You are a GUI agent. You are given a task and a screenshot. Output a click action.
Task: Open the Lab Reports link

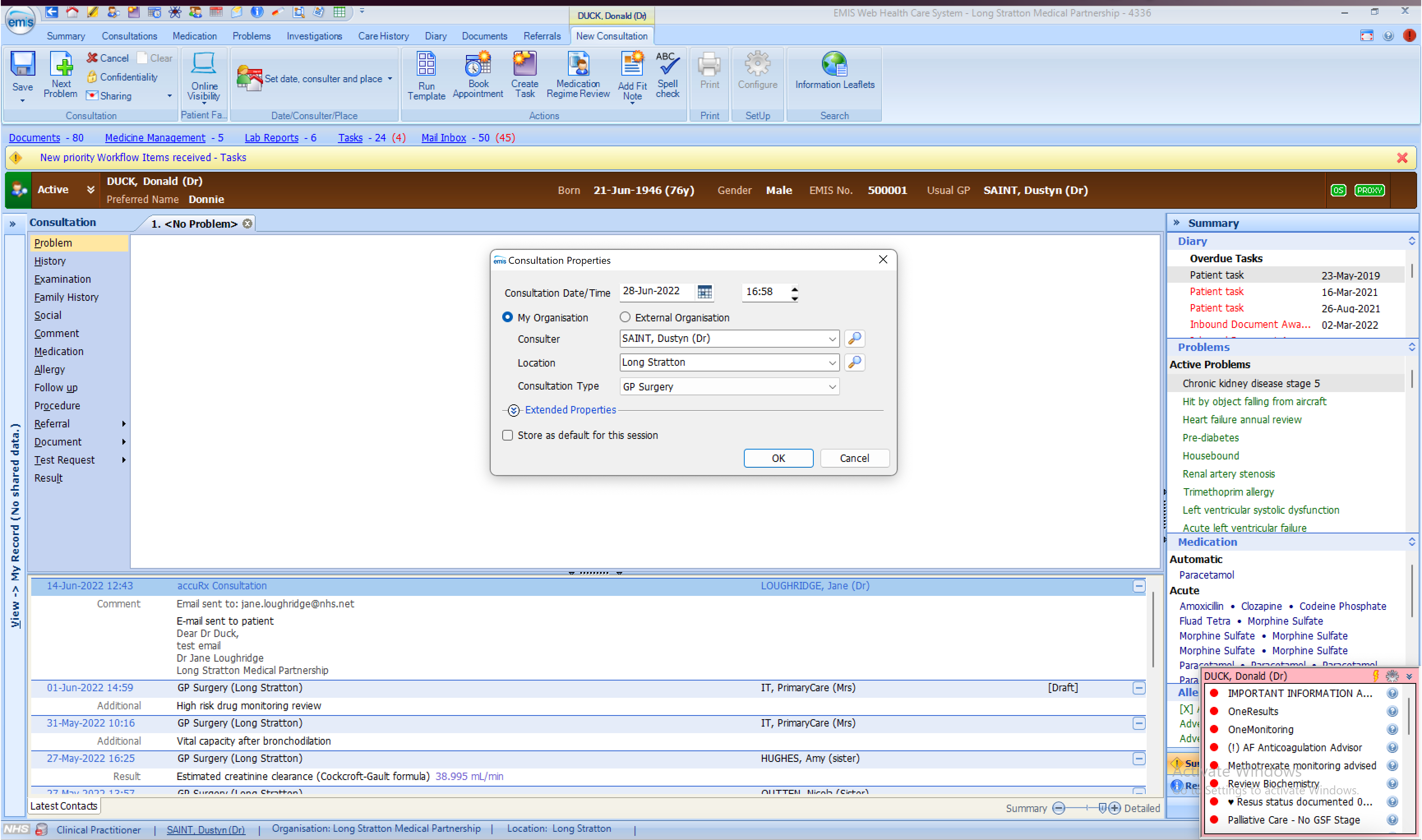271,138
